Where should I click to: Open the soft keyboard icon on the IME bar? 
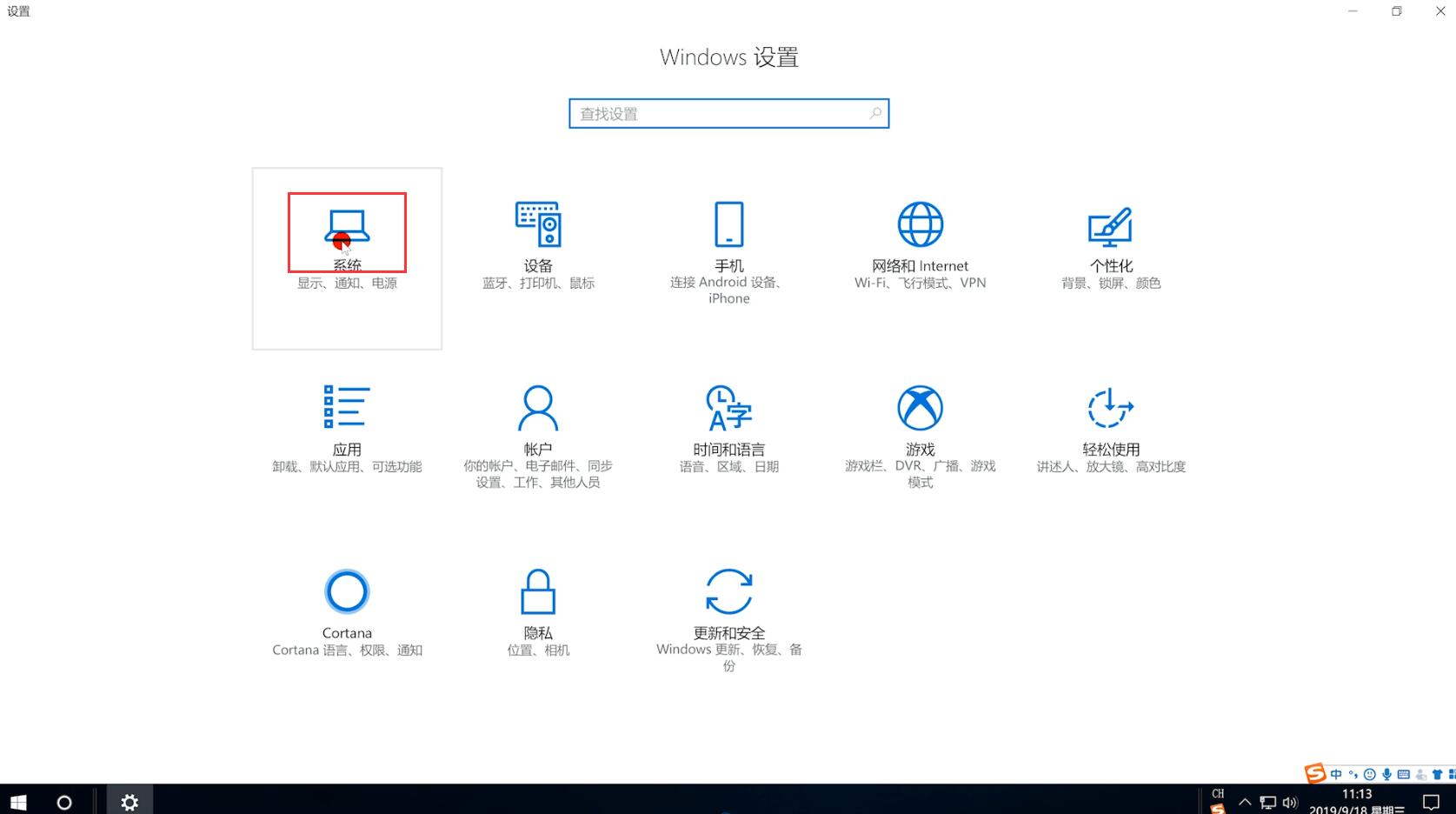tap(1404, 774)
